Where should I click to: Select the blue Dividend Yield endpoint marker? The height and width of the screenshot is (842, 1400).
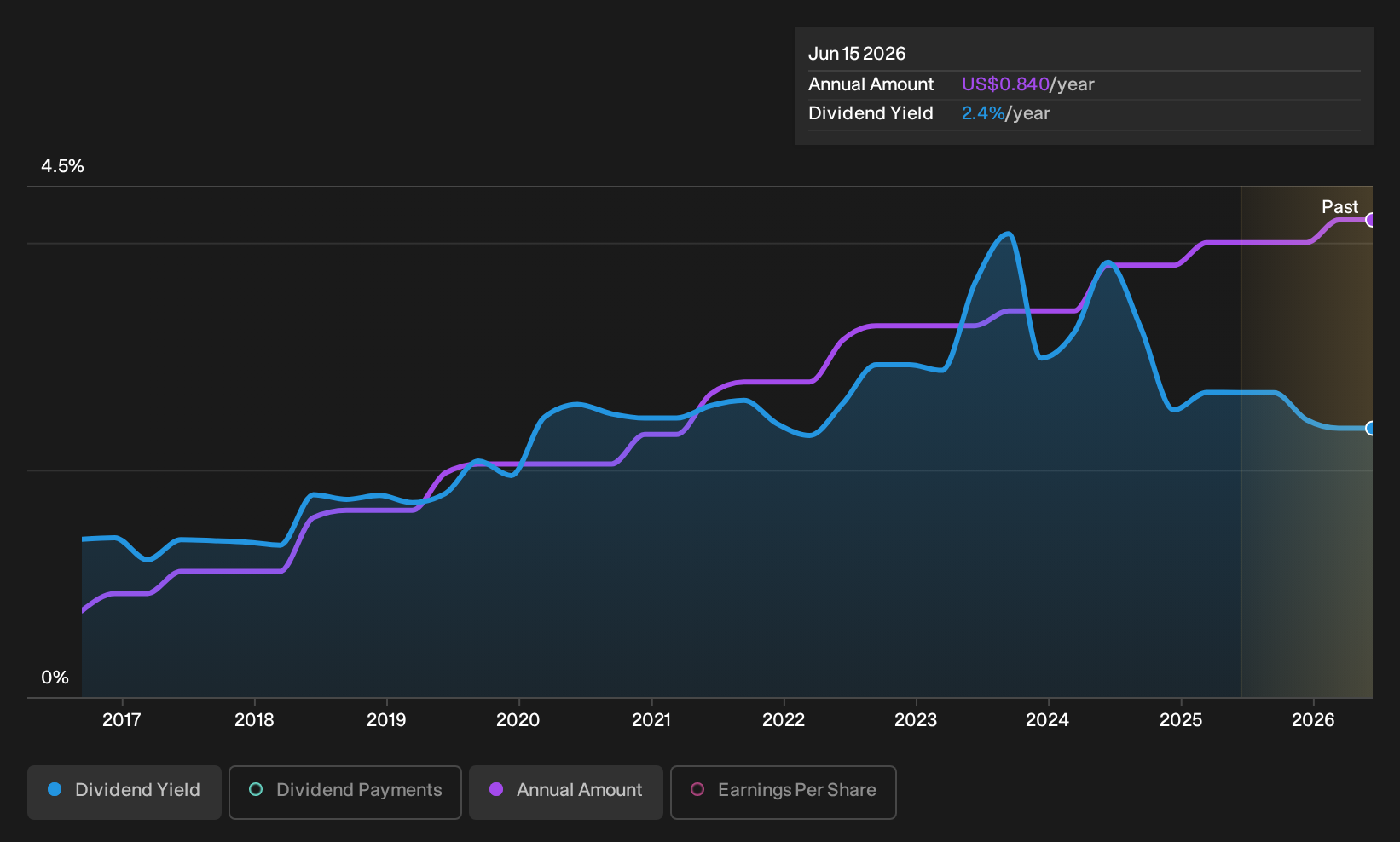tap(1370, 428)
